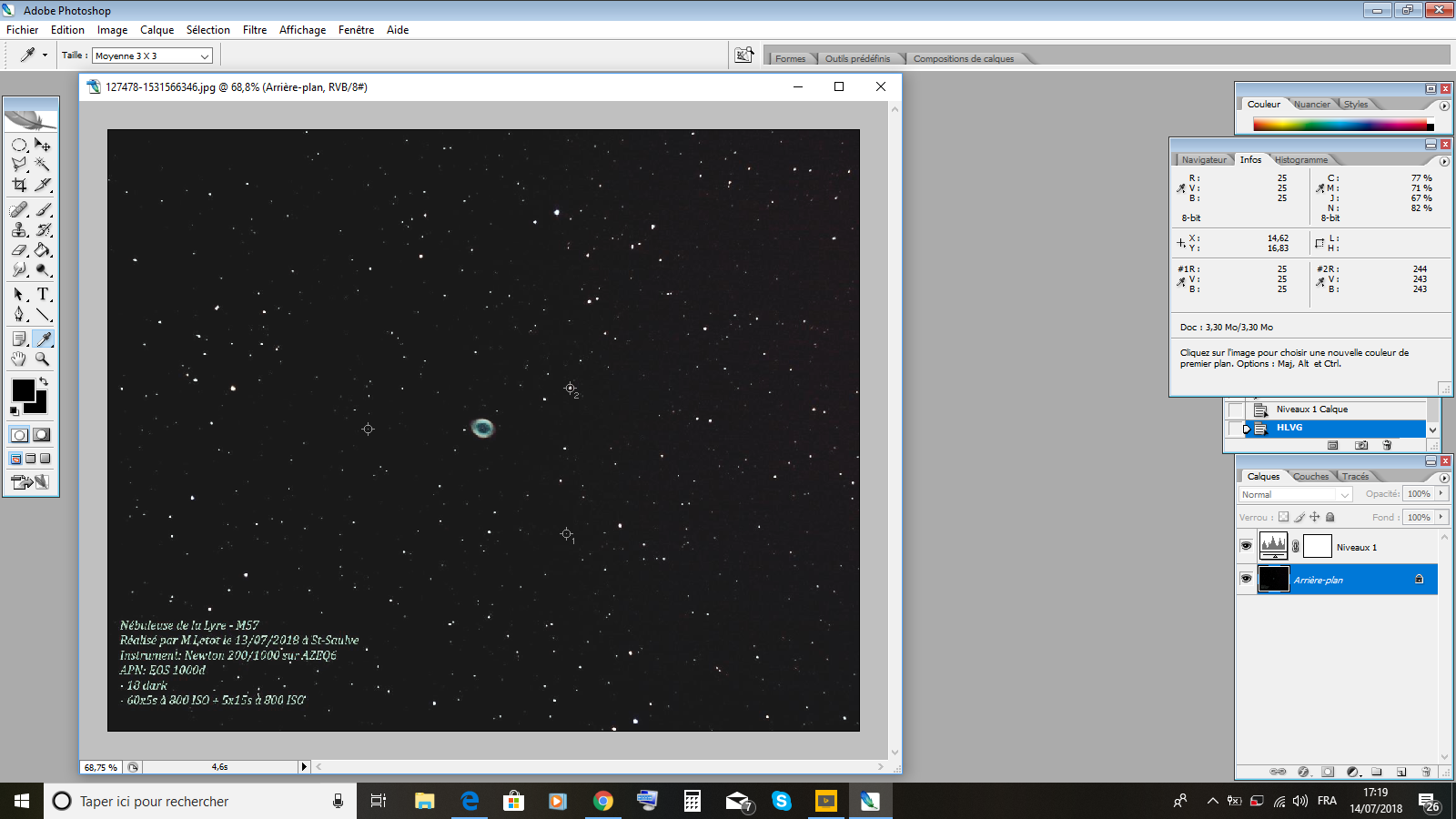Switch to the Histogramme tab
This screenshot has height=819, width=1456.
tap(1301, 160)
